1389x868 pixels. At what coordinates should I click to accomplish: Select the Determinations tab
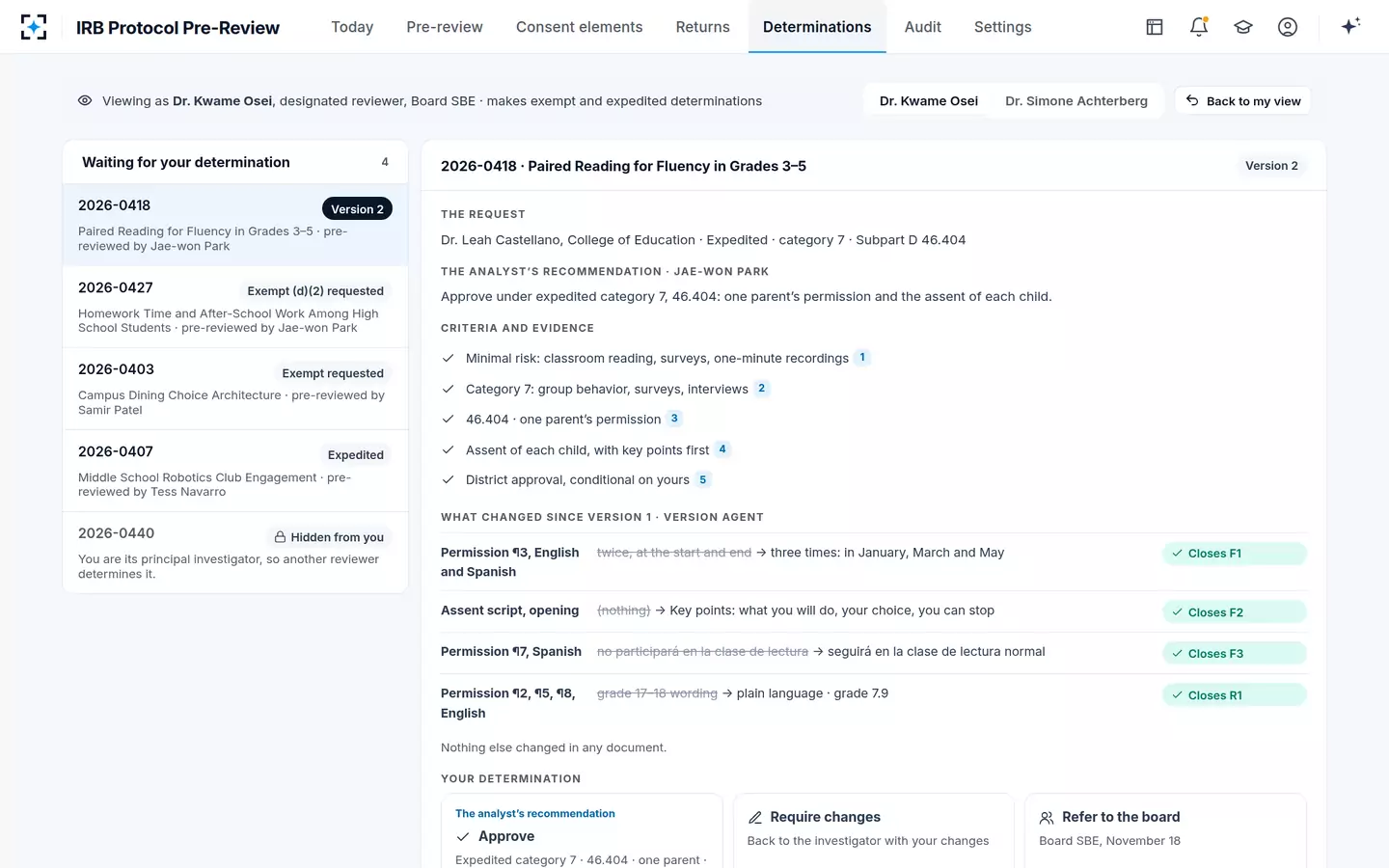(817, 27)
